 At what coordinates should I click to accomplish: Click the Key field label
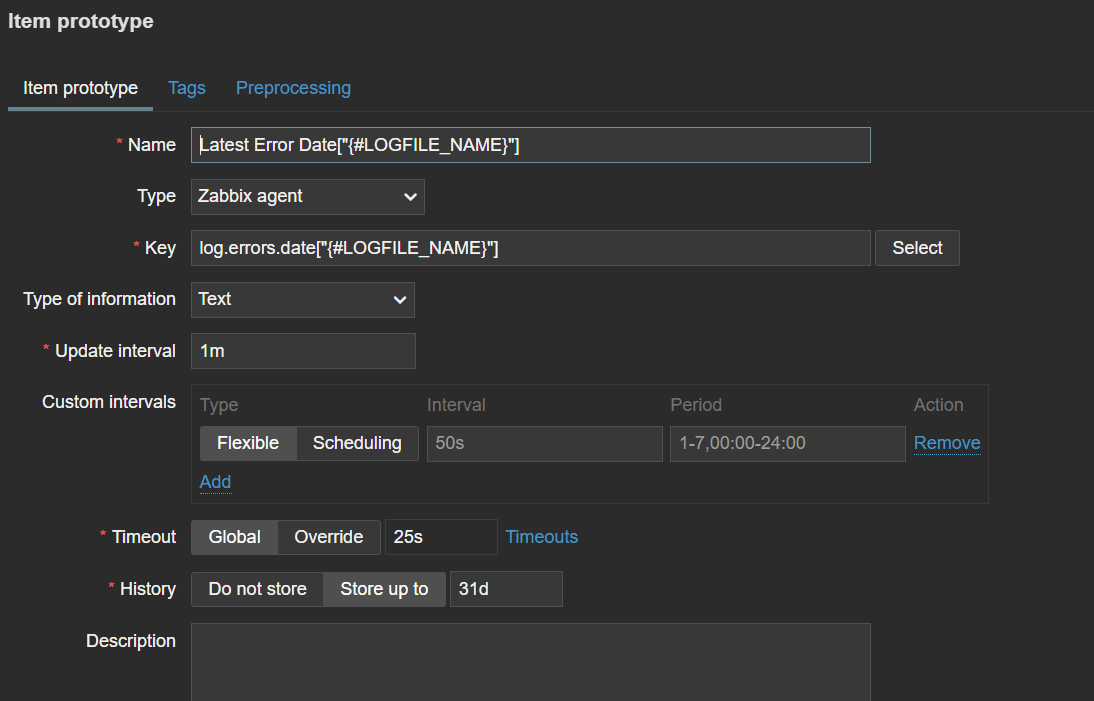(160, 248)
